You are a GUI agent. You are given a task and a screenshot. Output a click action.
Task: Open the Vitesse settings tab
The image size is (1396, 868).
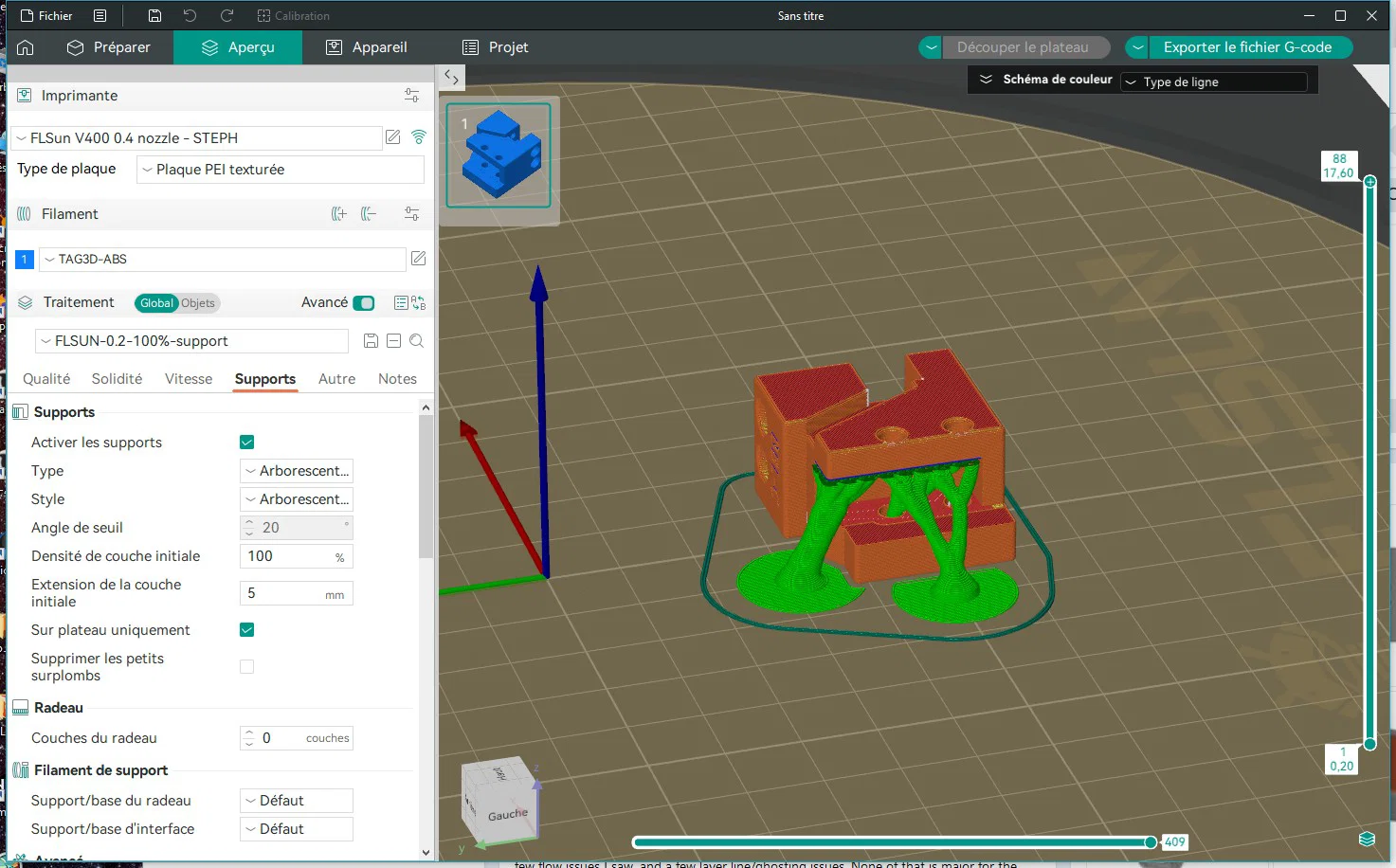(x=189, y=379)
